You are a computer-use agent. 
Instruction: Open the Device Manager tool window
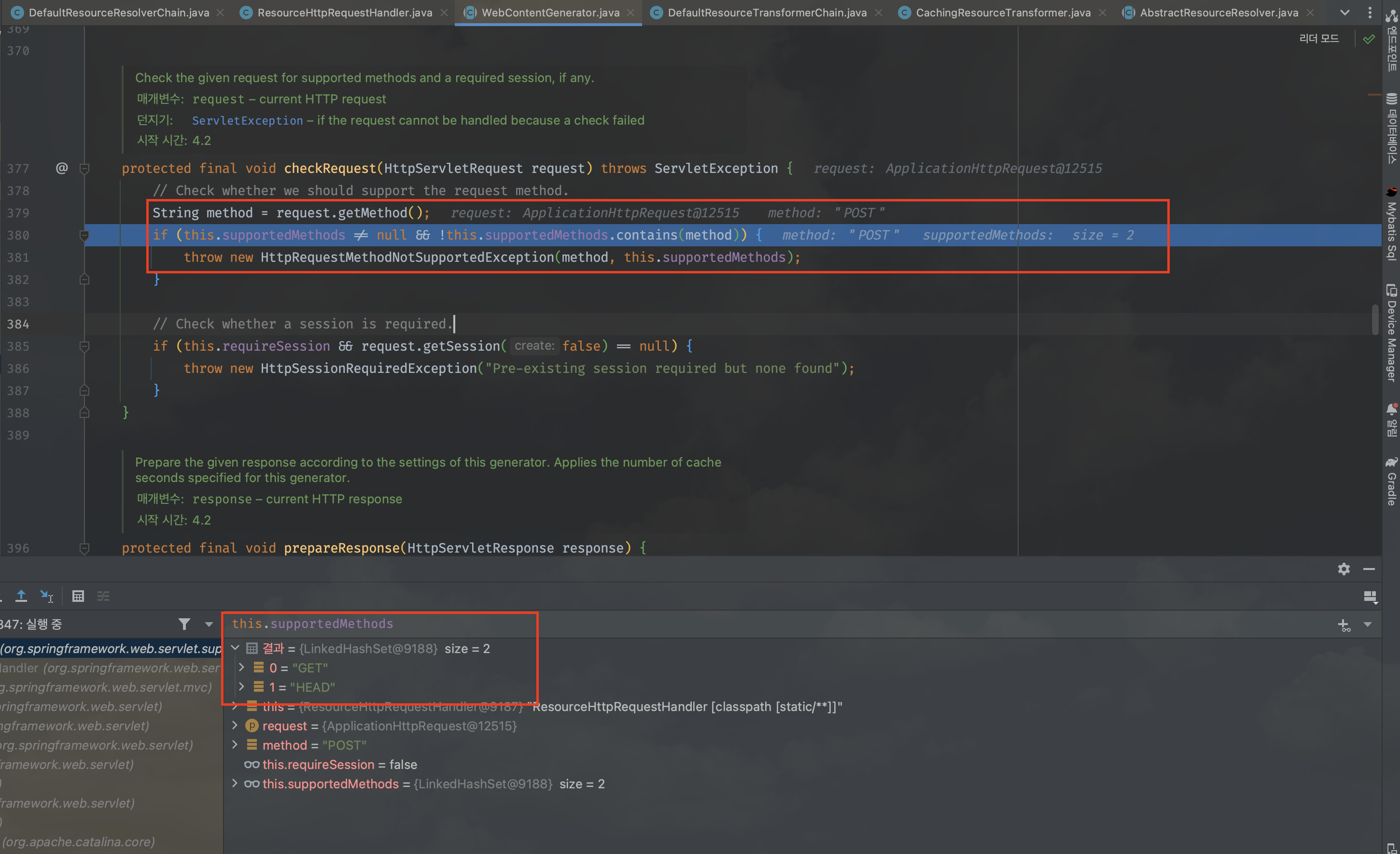point(1391,333)
